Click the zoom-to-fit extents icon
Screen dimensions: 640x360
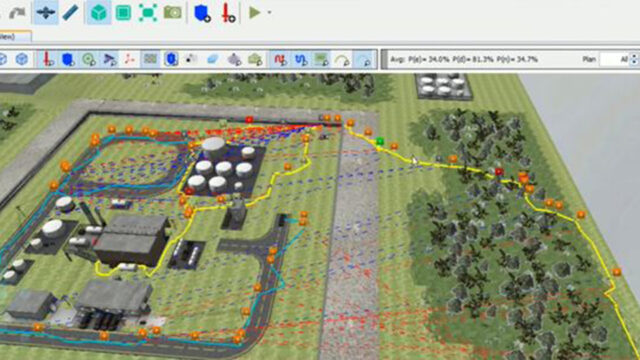[x=148, y=13]
